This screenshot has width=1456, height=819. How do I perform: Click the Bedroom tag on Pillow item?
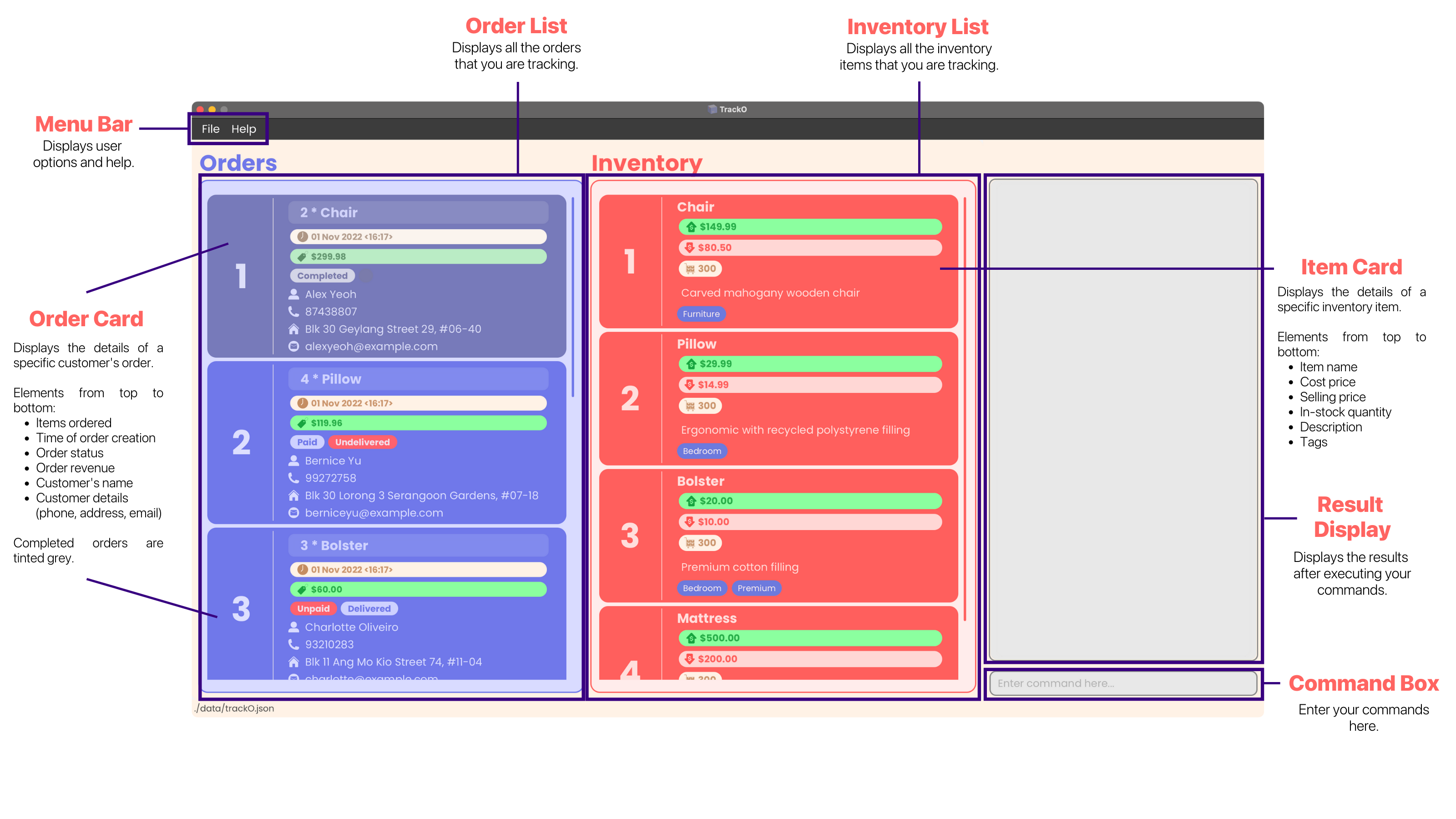click(702, 451)
